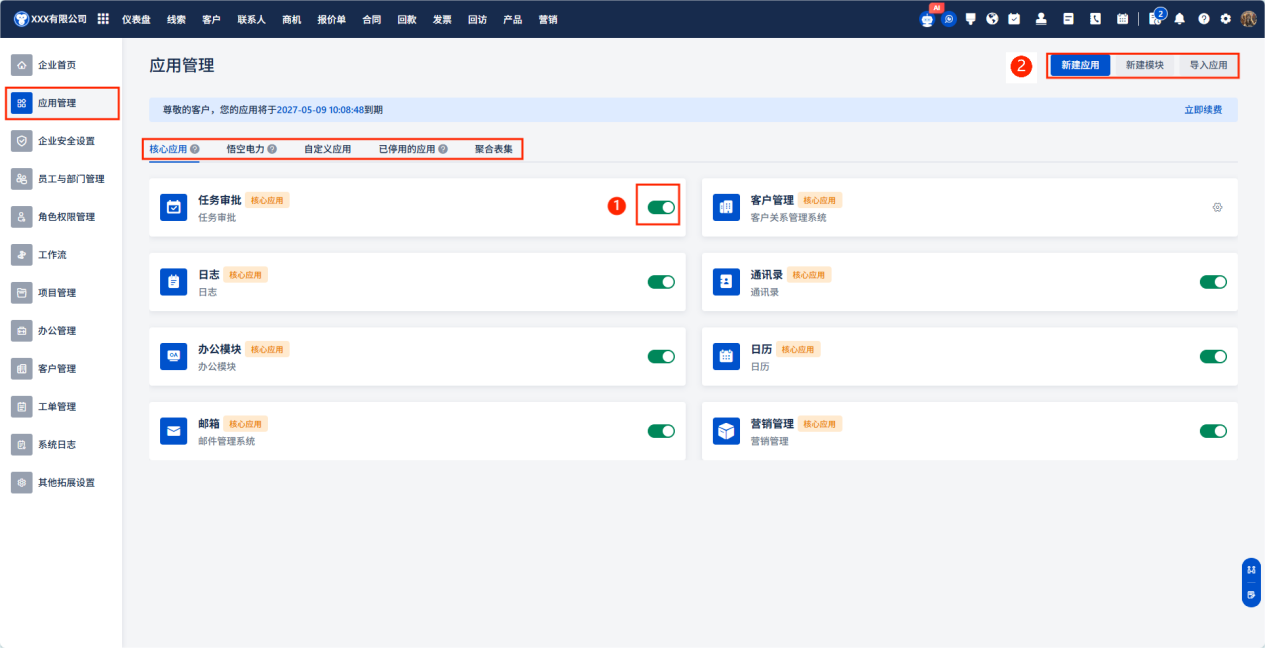The width and height of the screenshot is (1265, 648).
Task: Open the help question mark icon
Action: pyautogui.click(x=1203, y=19)
